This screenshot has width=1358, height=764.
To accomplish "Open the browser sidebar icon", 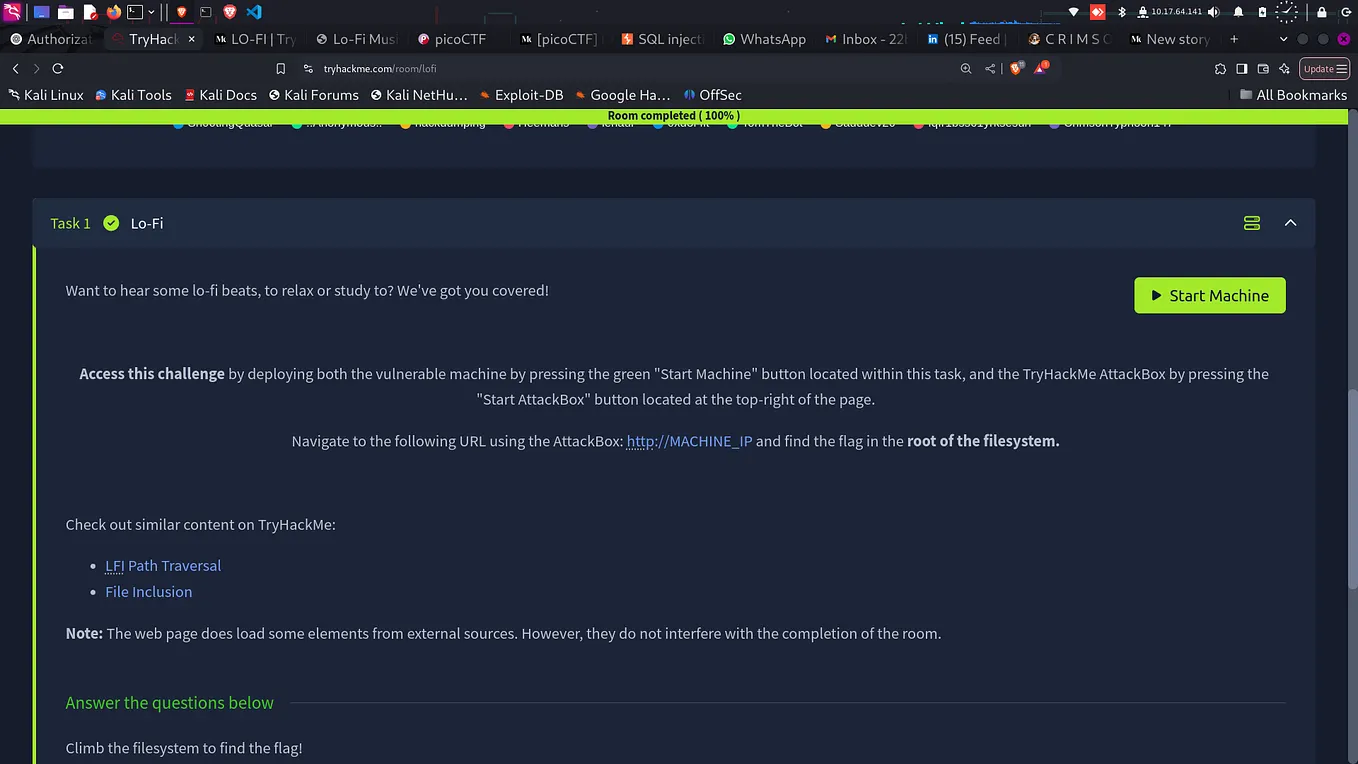I will pyautogui.click(x=1240, y=68).
